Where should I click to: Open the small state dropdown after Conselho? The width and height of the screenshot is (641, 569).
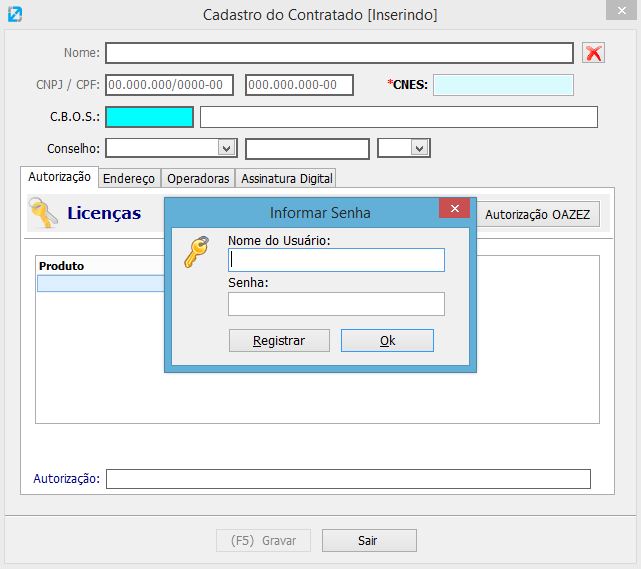419,148
